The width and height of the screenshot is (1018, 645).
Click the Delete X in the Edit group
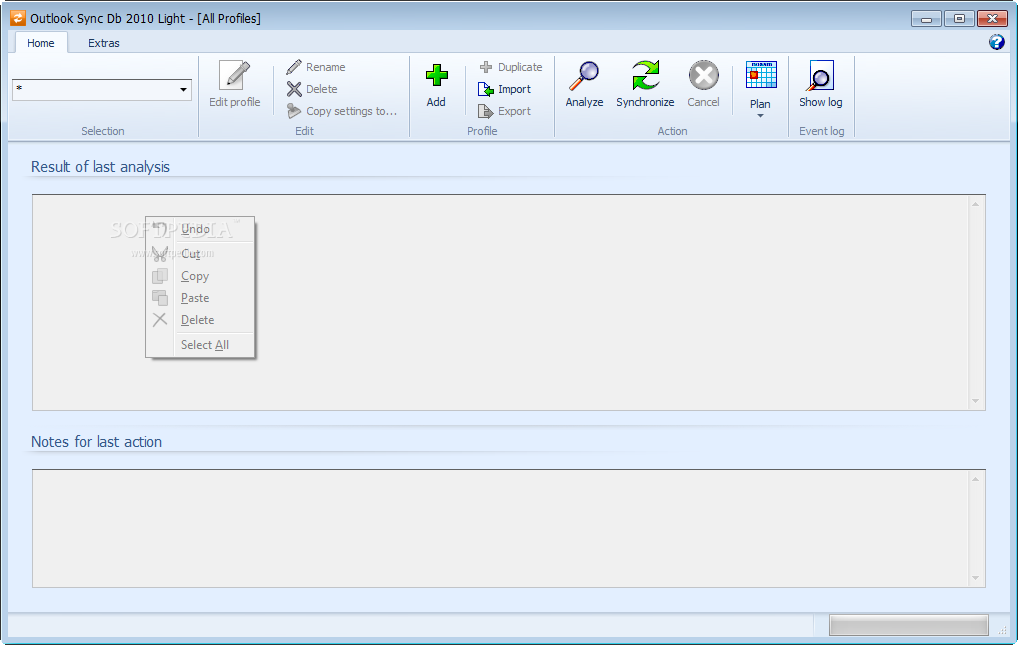[x=294, y=89]
